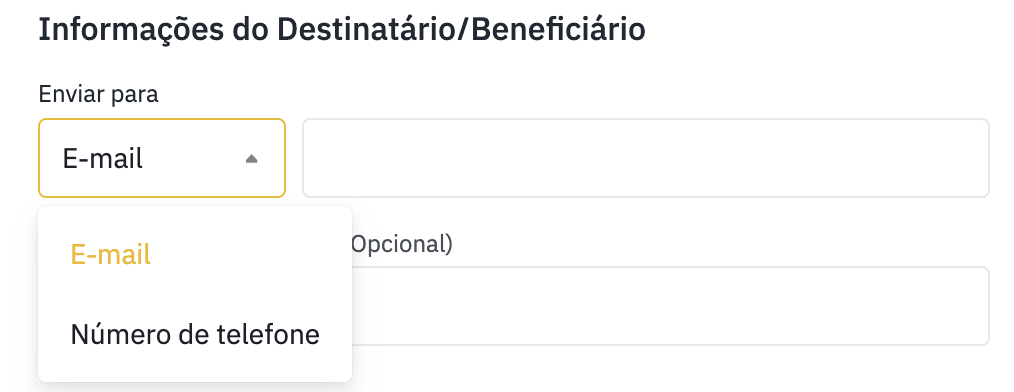Click blank space between the two dropdown options
Viewport: 1014px width, 392px height.
(x=195, y=295)
